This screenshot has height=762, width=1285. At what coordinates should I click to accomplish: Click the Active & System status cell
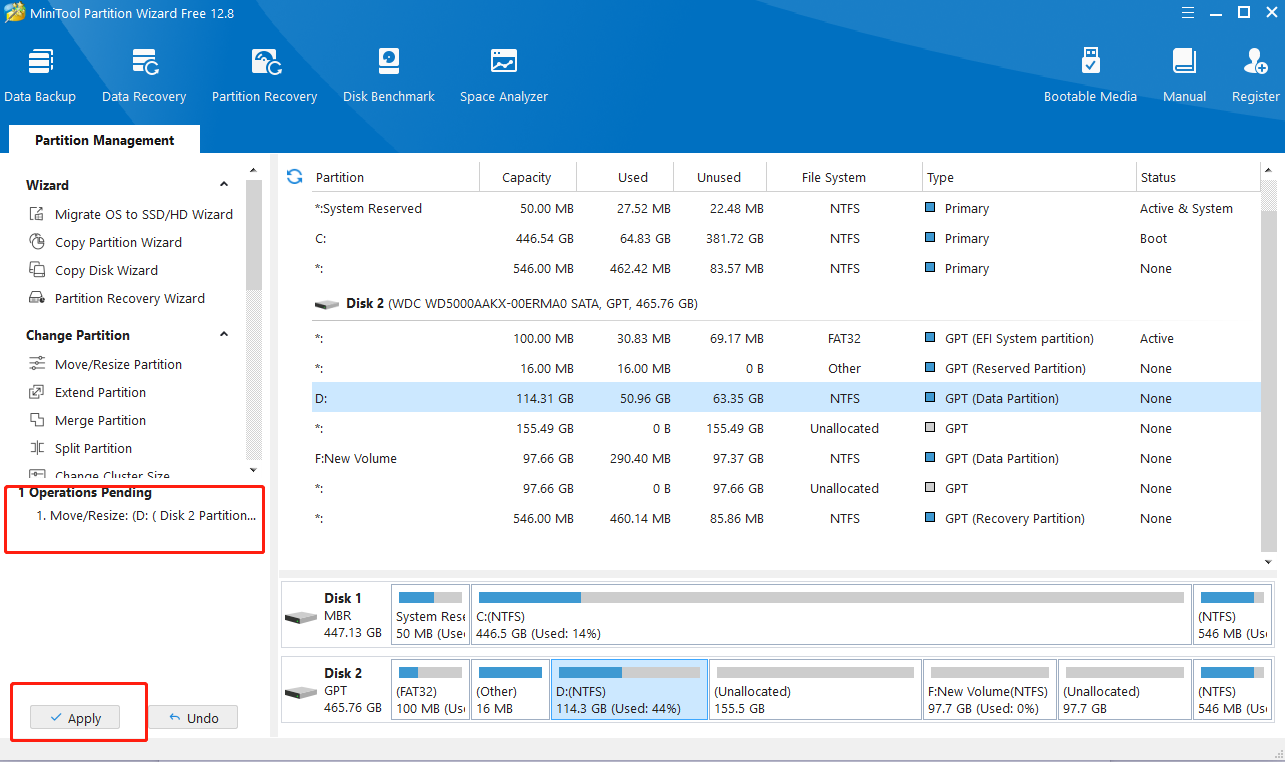(x=1186, y=208)
